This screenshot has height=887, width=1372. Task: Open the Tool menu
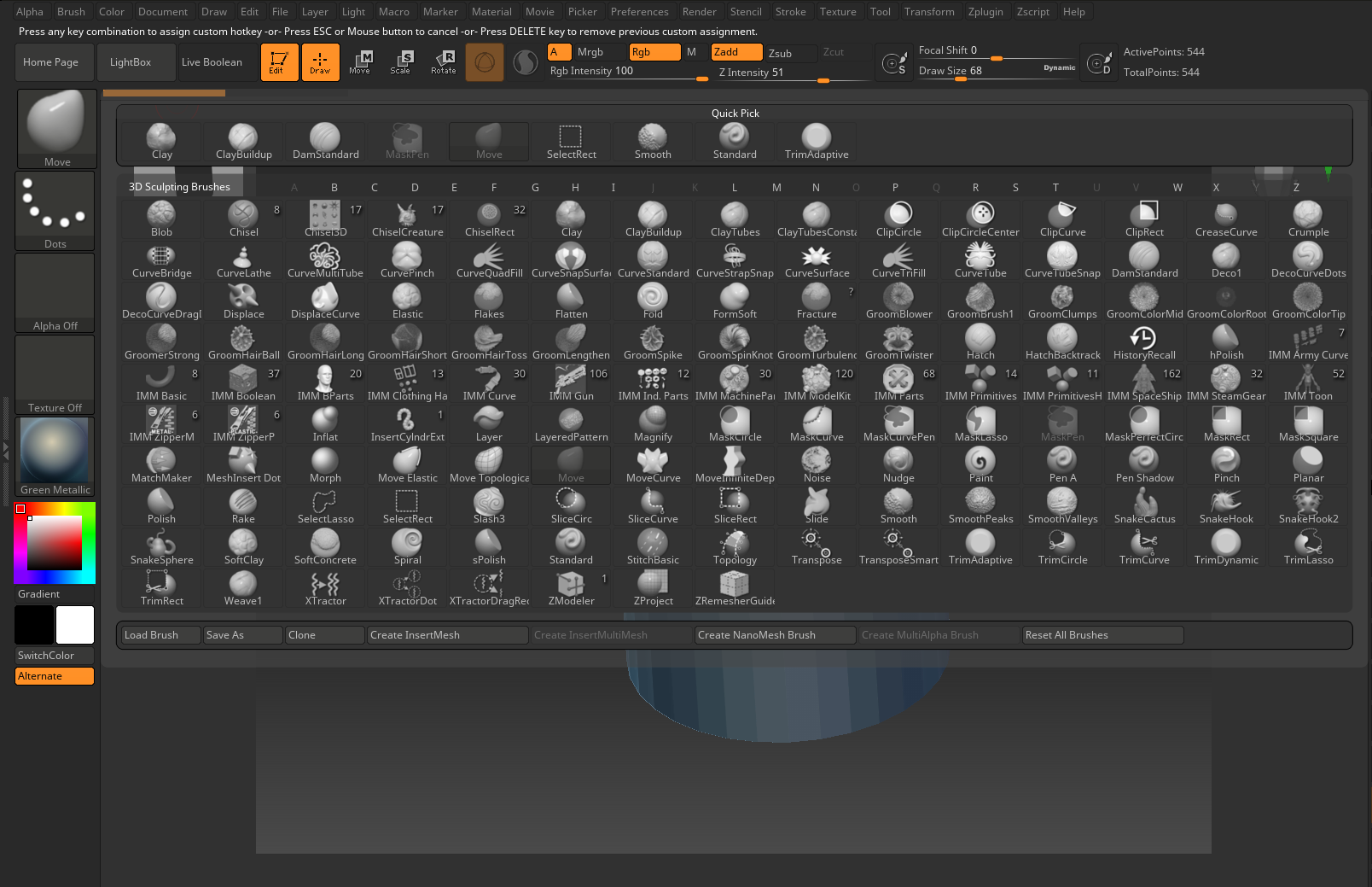click(880, 12)
